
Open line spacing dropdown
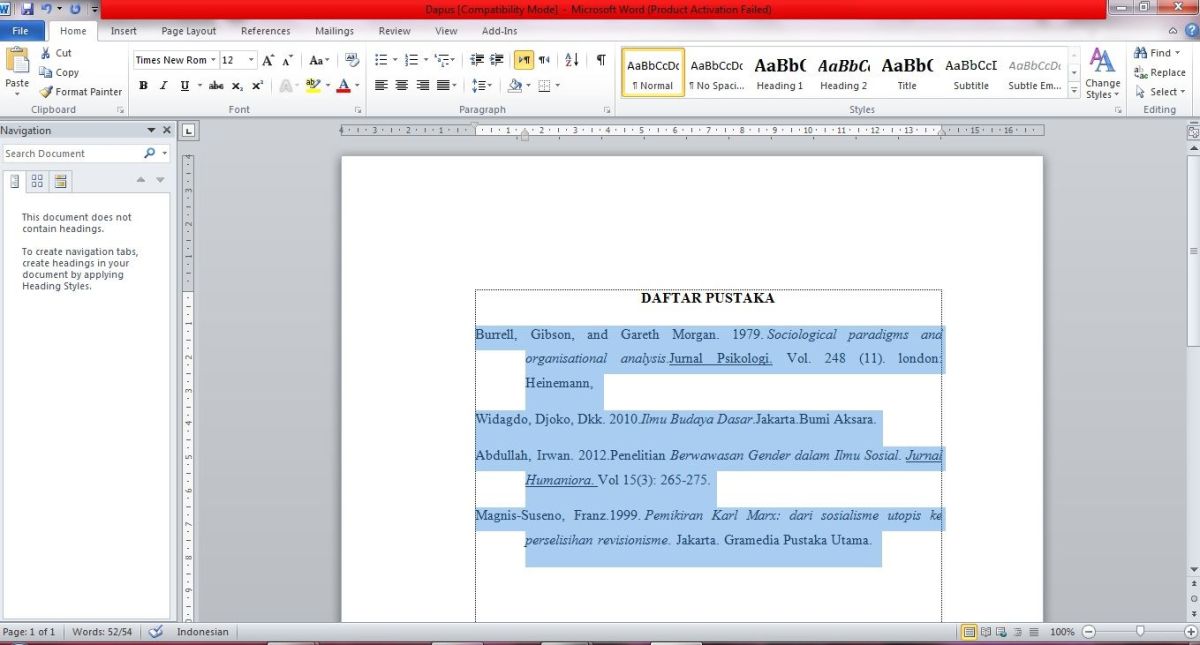click(x=481, y=86)
